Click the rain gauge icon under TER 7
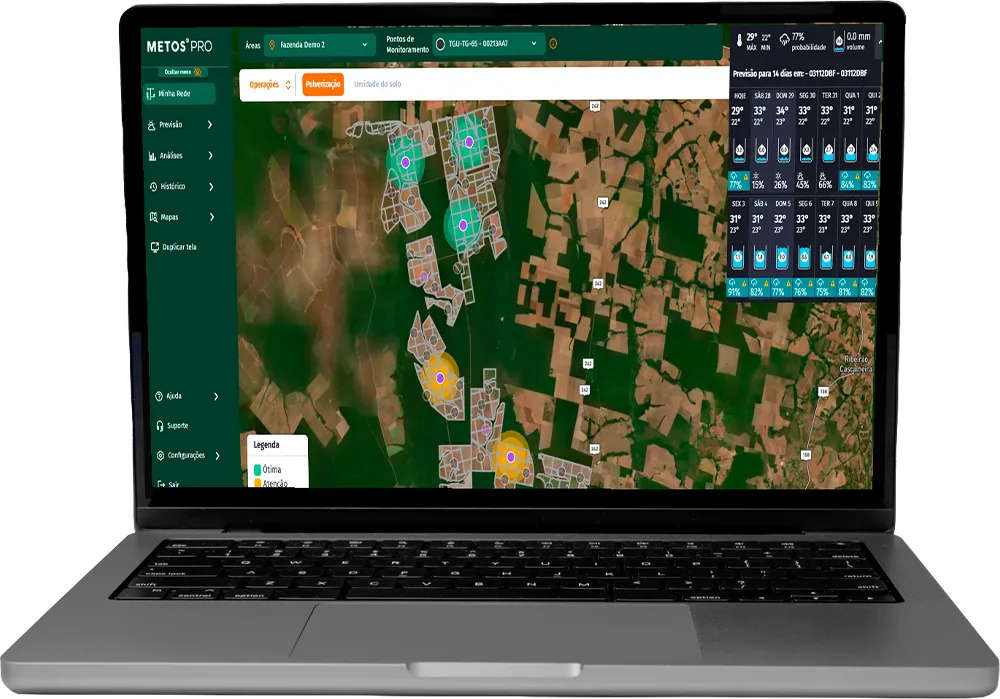 827,258
